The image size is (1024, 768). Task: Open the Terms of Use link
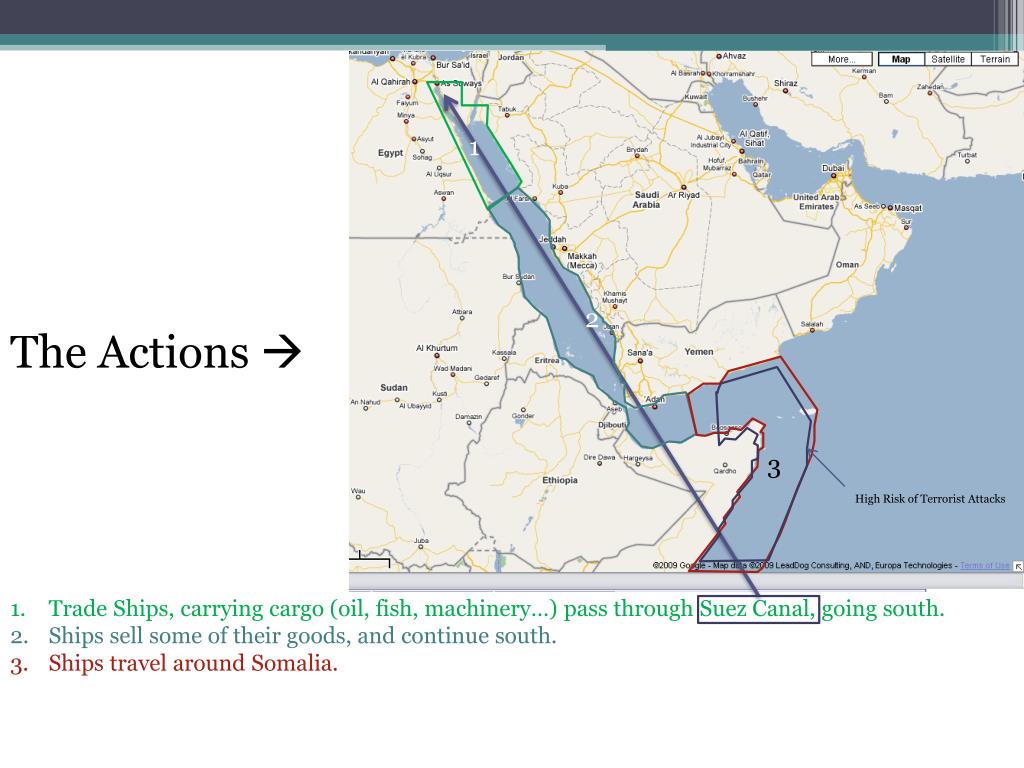(985, 566)
